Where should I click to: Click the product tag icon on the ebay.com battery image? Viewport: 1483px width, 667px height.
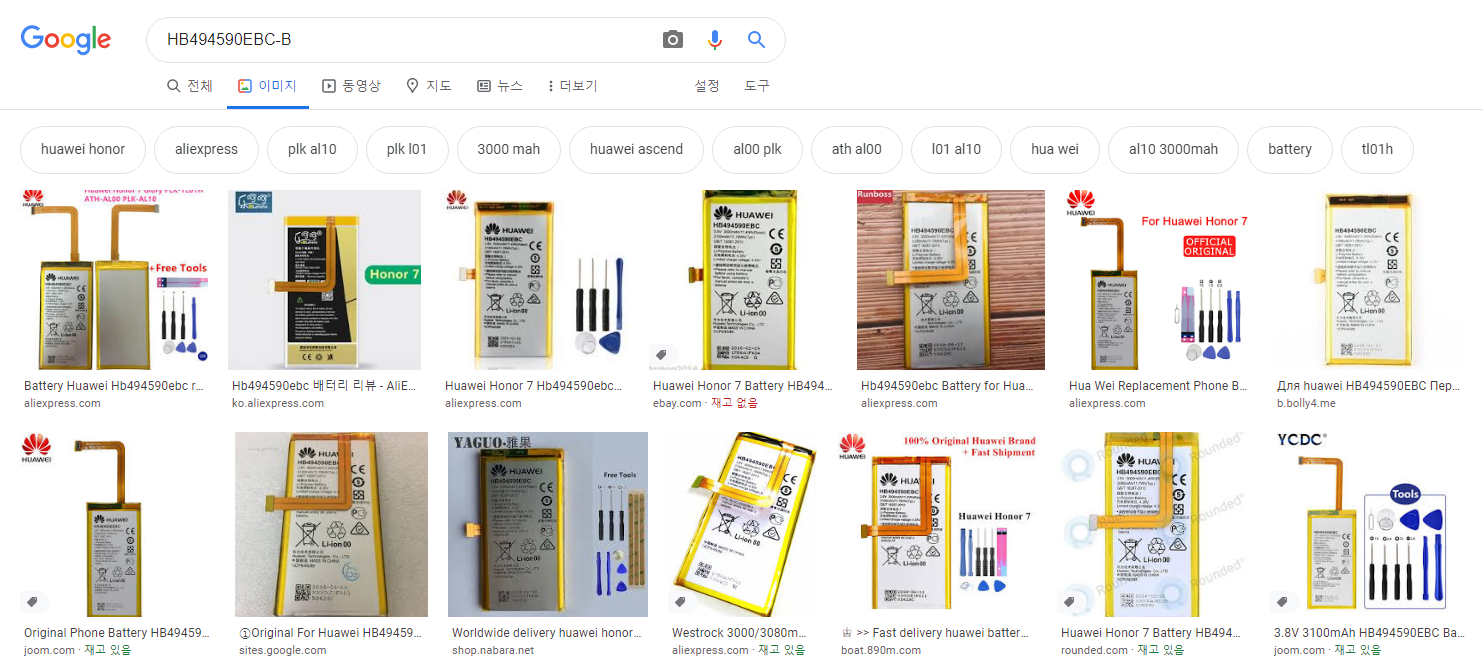(x=661, y=355)
